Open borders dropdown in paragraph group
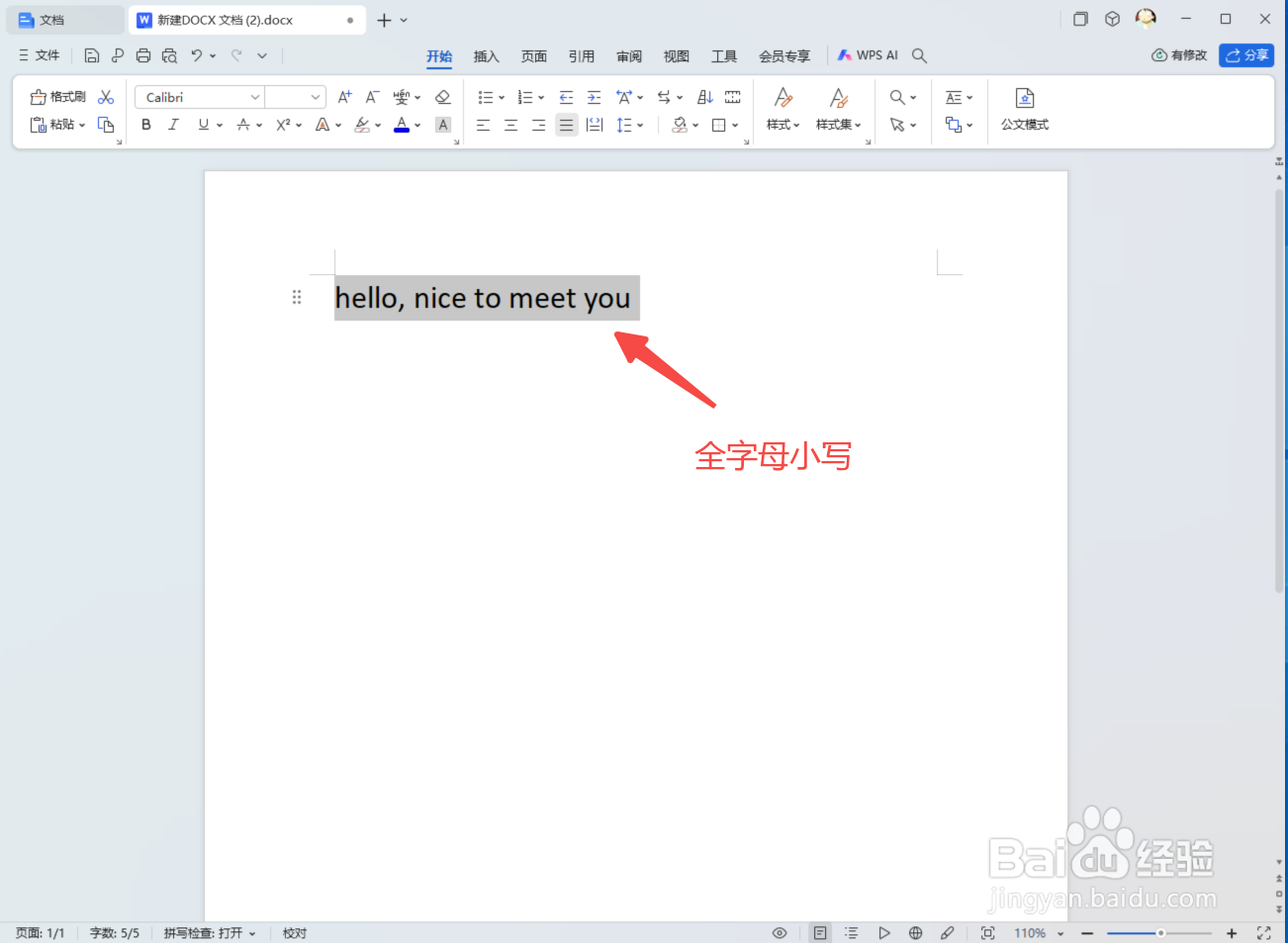Image resolution: width=1288 pixels, height=943 pixels. point(735,125)
